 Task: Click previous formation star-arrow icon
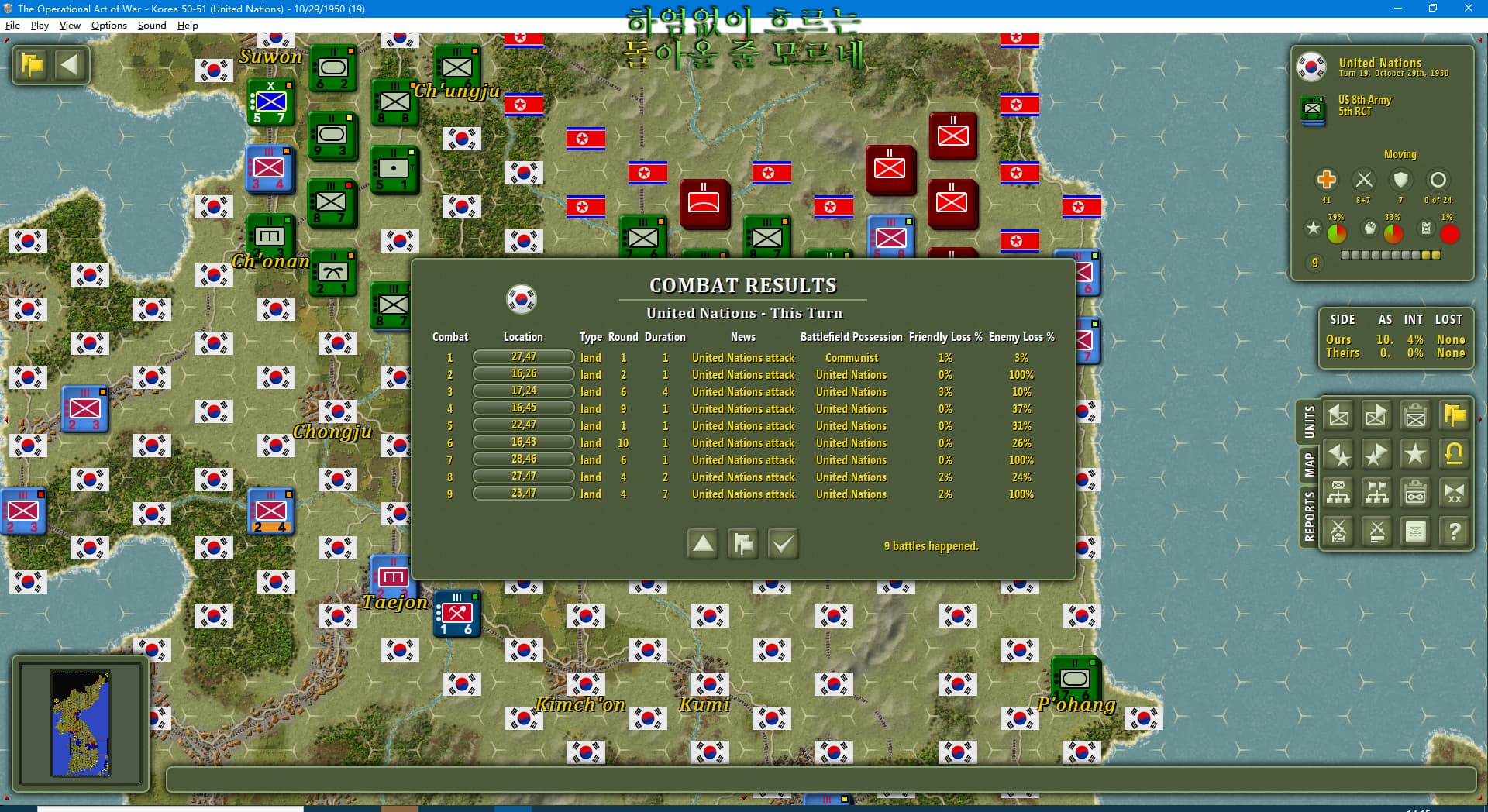click(x=1338, y=455)
